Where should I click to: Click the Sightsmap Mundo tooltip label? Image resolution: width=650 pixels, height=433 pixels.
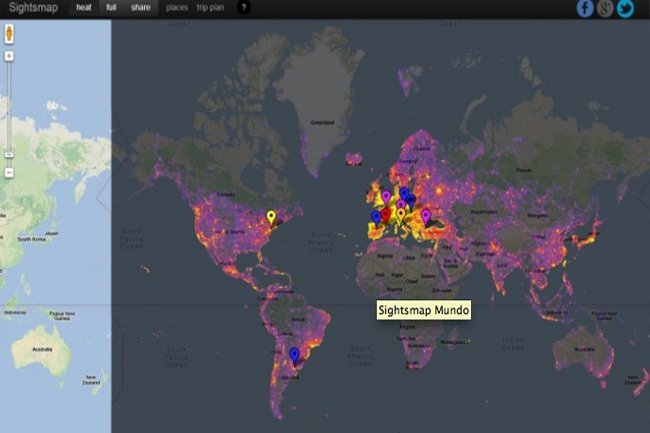[424, 310]
